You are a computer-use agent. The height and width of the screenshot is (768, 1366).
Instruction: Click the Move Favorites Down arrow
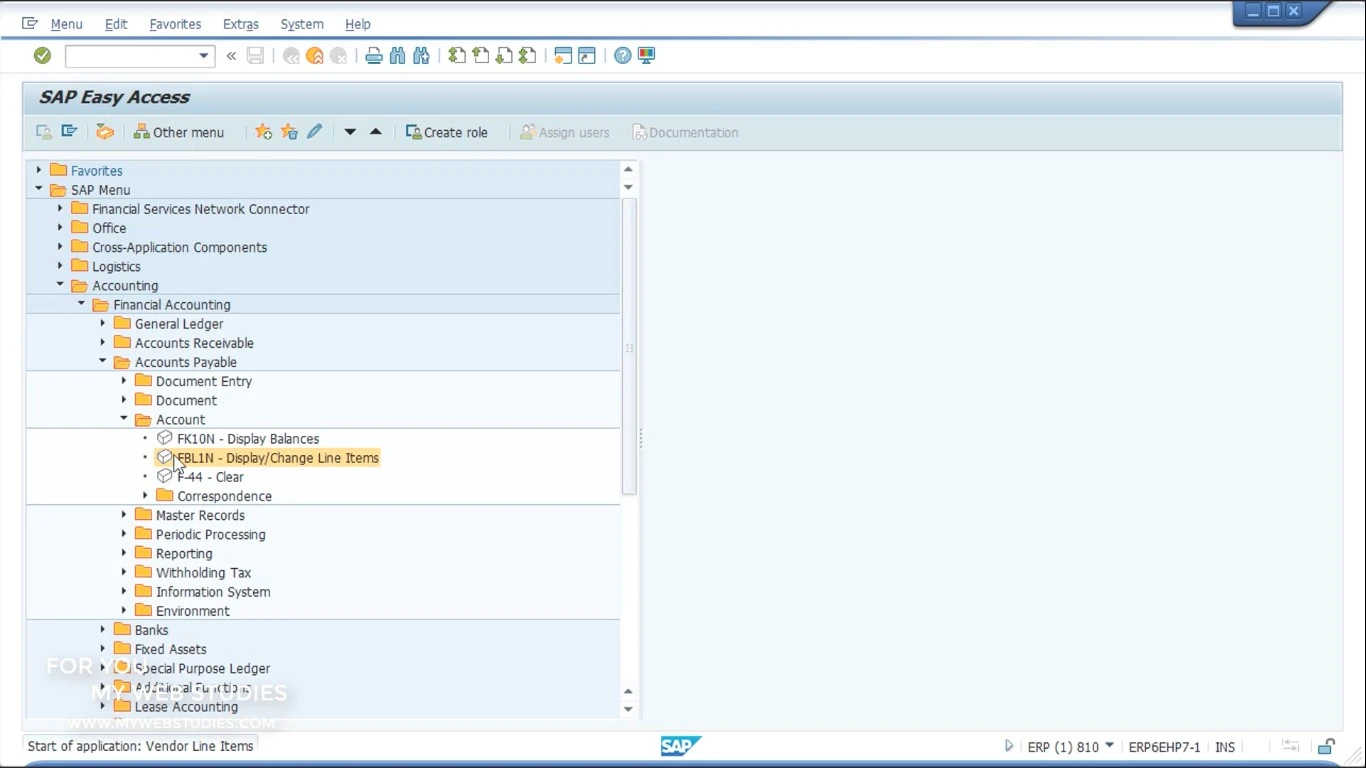tap(350, 132)
